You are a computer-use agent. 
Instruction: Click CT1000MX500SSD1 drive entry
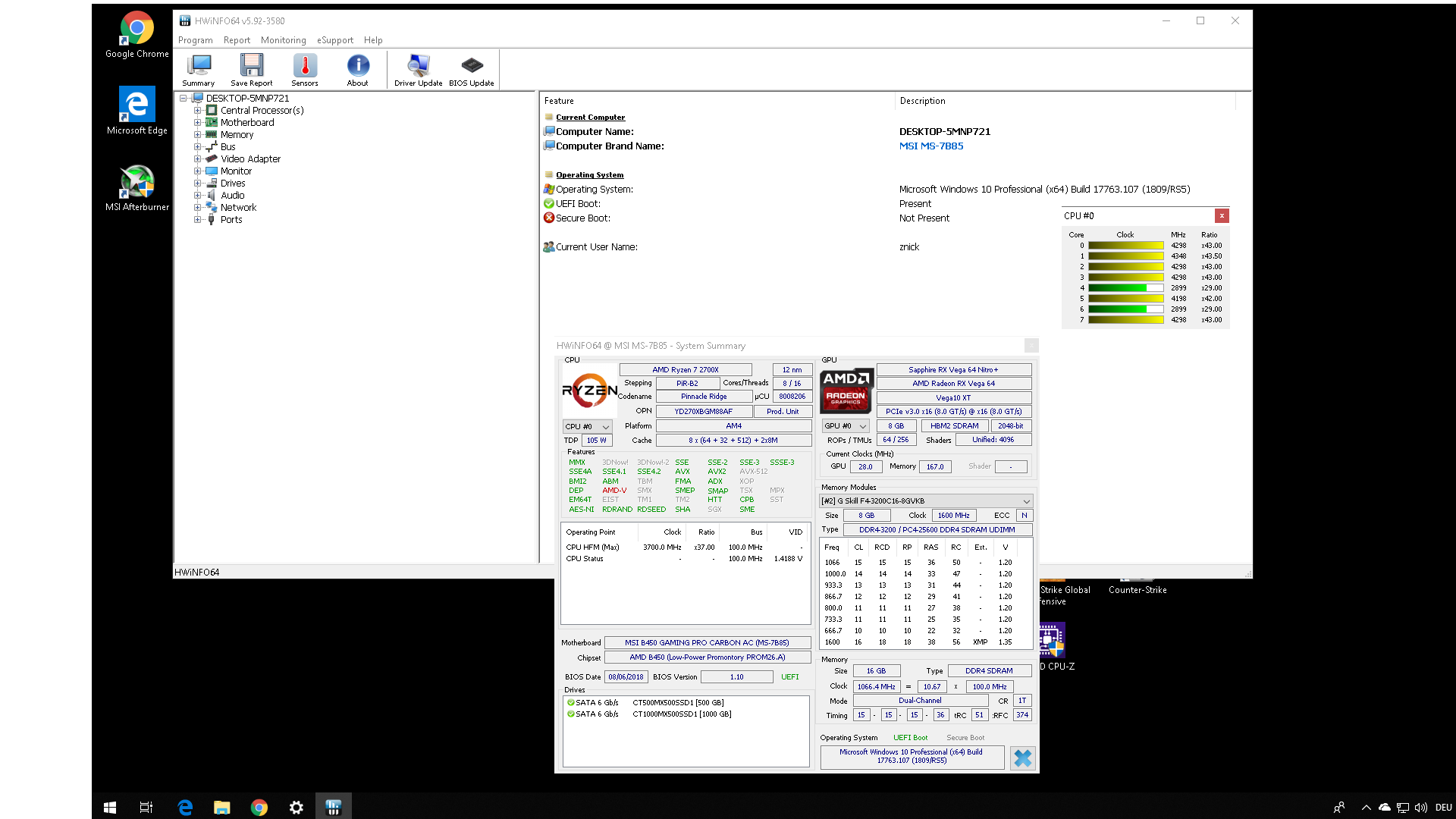click(682, 714)
